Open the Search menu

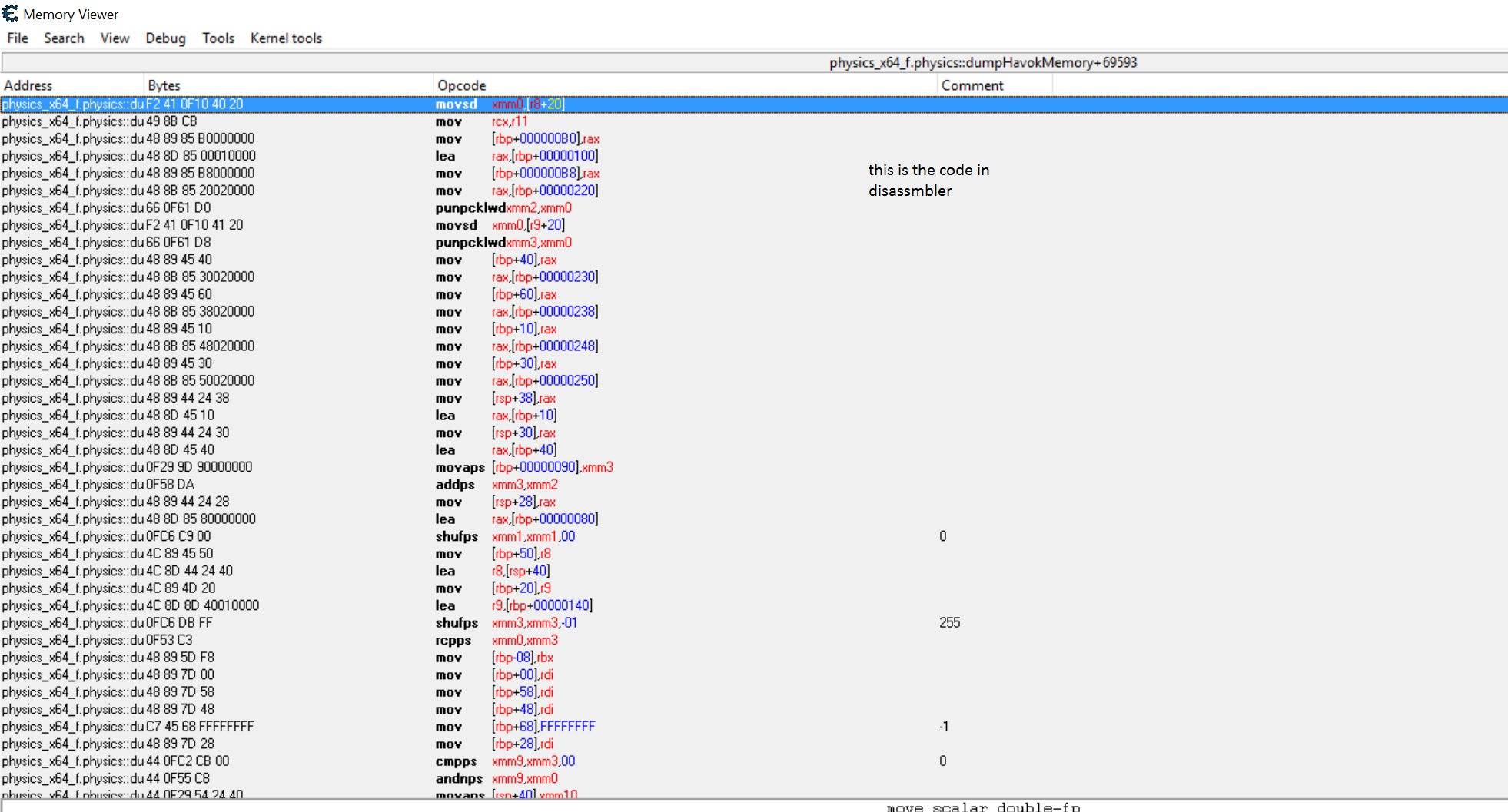(64, 38)
